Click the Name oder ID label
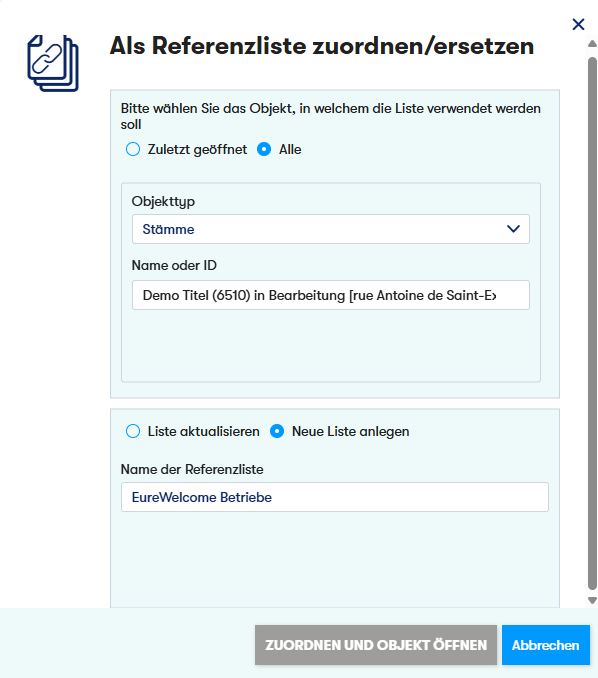 point(174,265)
